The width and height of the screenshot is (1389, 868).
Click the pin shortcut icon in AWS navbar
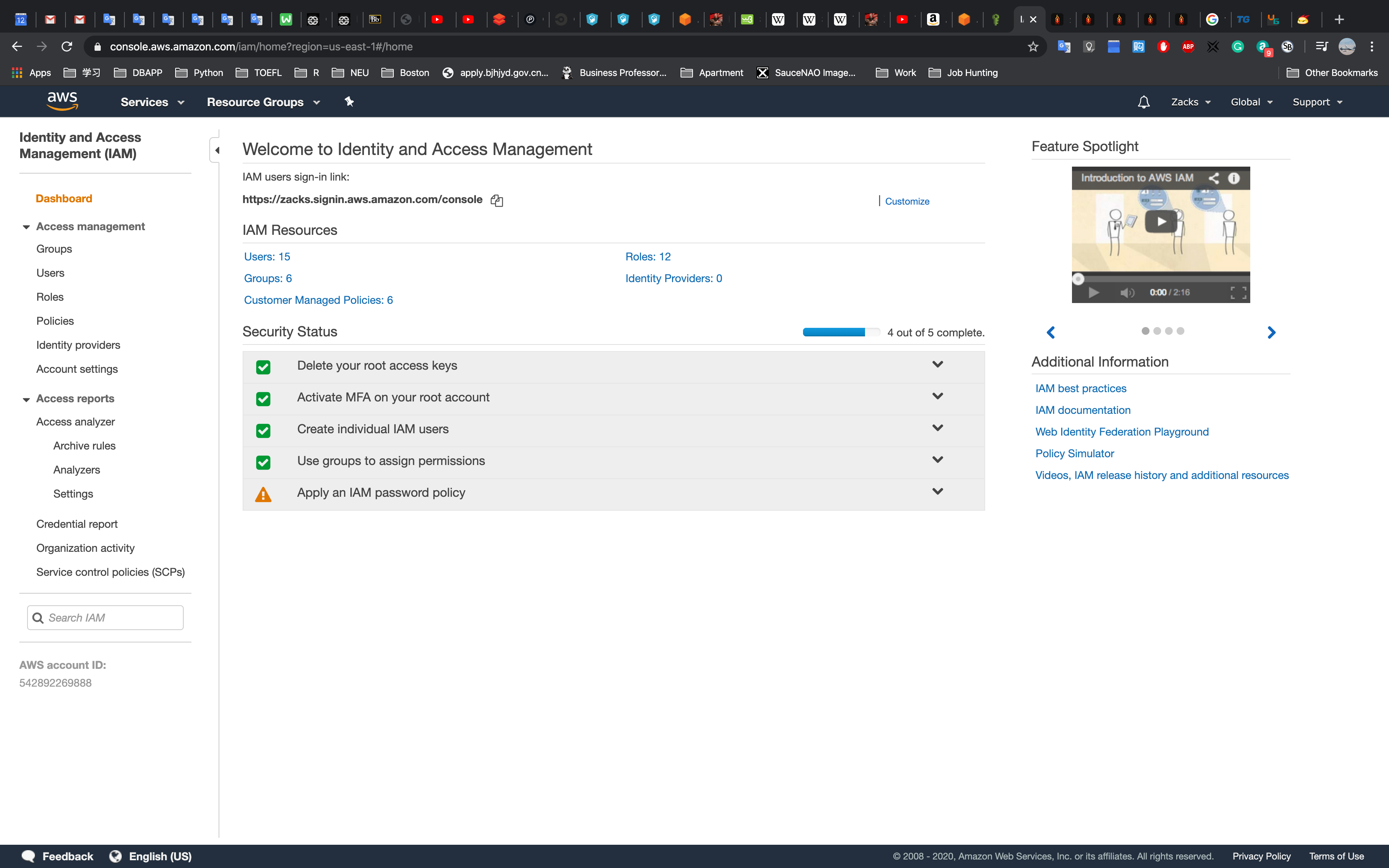(x=349, y=102)
